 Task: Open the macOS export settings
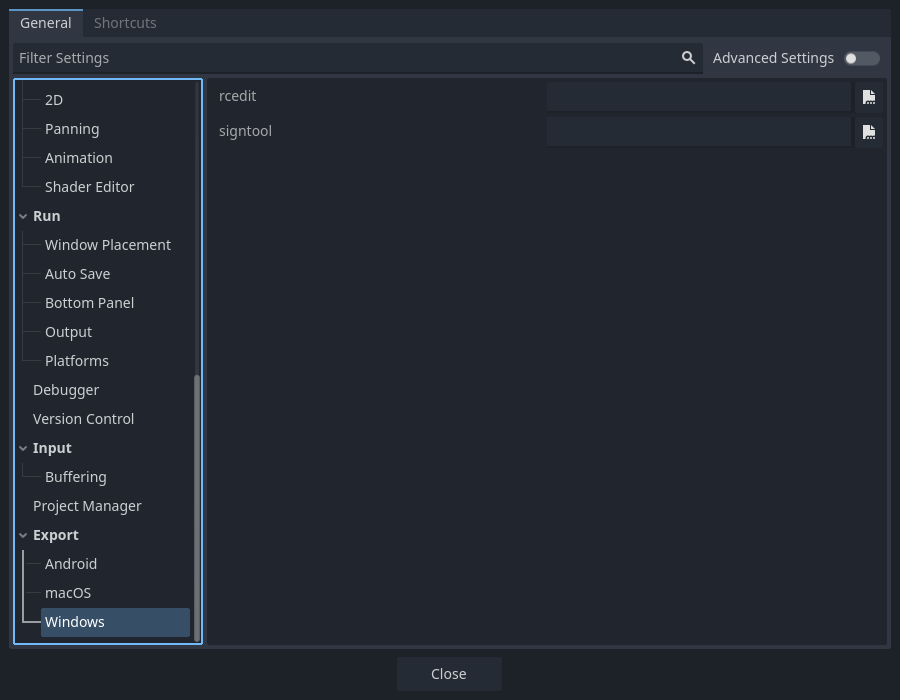pos(68,593)
